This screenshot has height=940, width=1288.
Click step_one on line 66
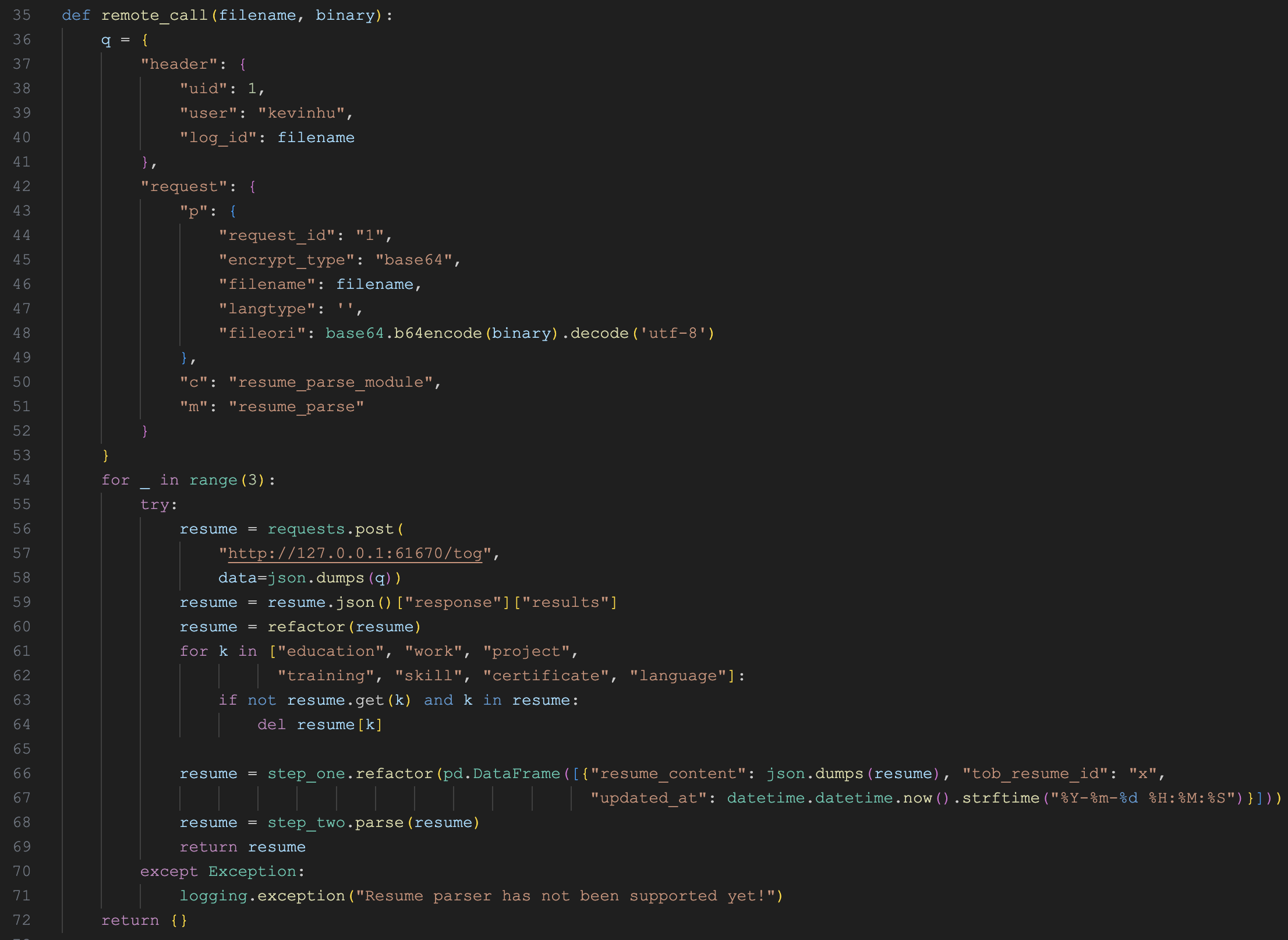coord(306,773)
